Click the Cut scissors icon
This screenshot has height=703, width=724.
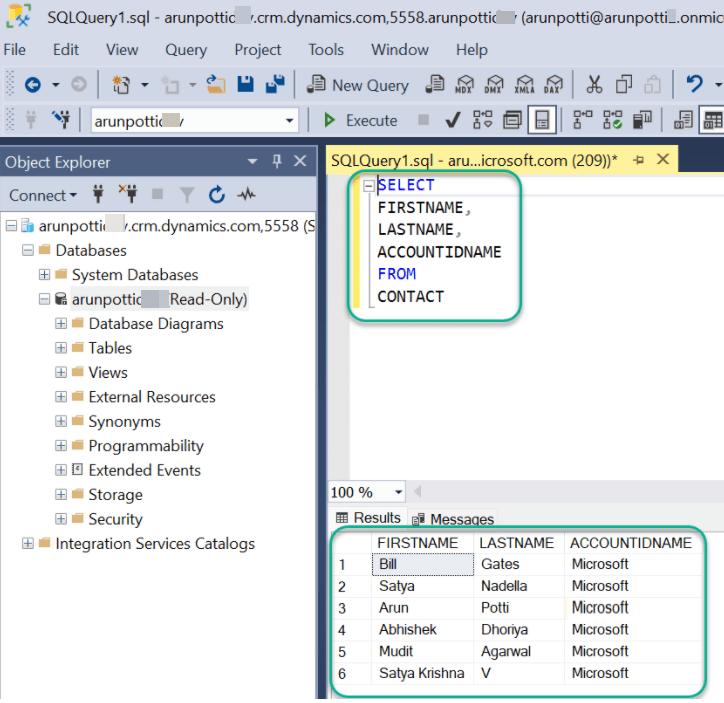tap(594, 84)
